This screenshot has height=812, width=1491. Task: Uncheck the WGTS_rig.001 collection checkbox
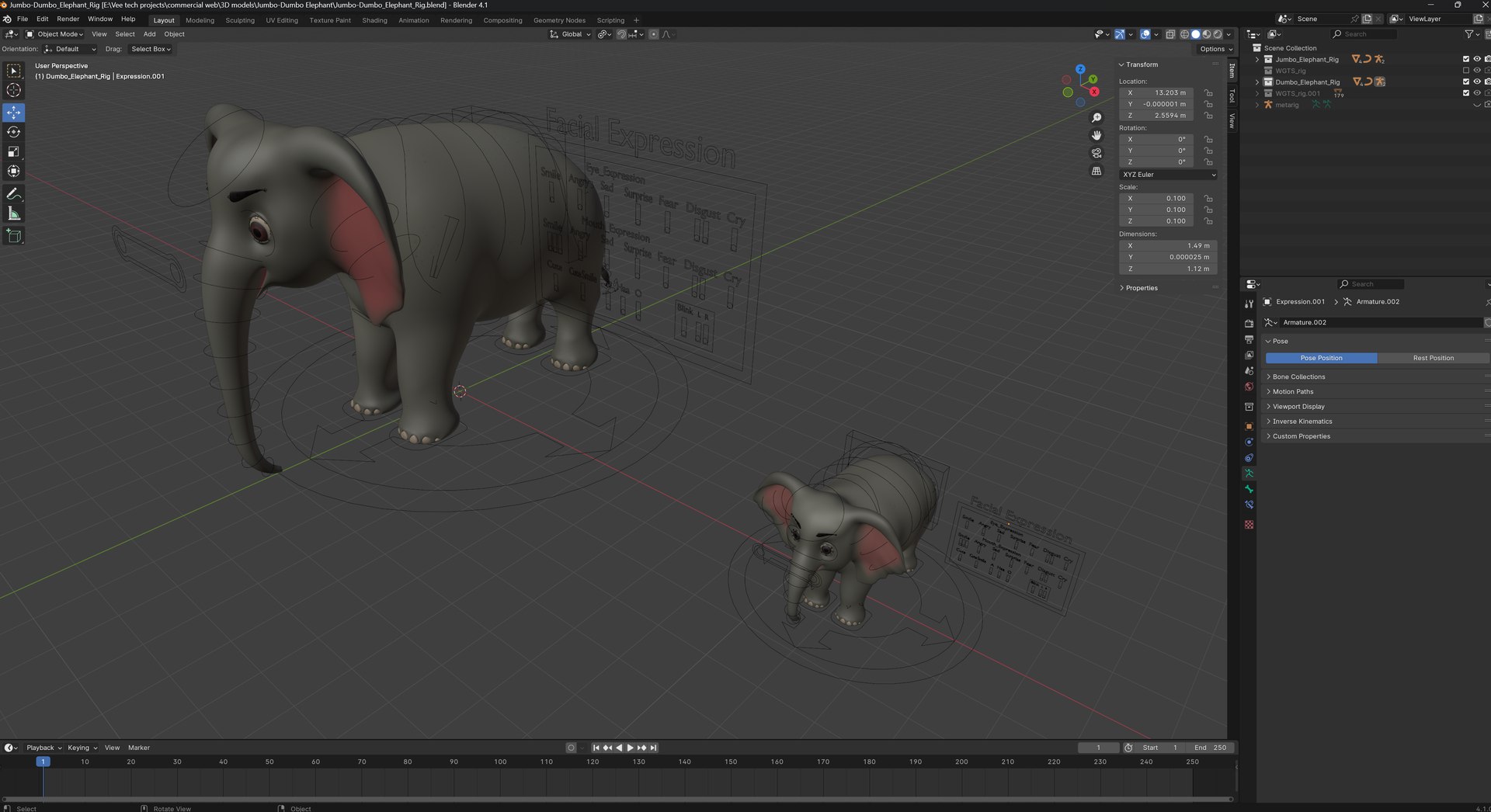pos(1466,93)
